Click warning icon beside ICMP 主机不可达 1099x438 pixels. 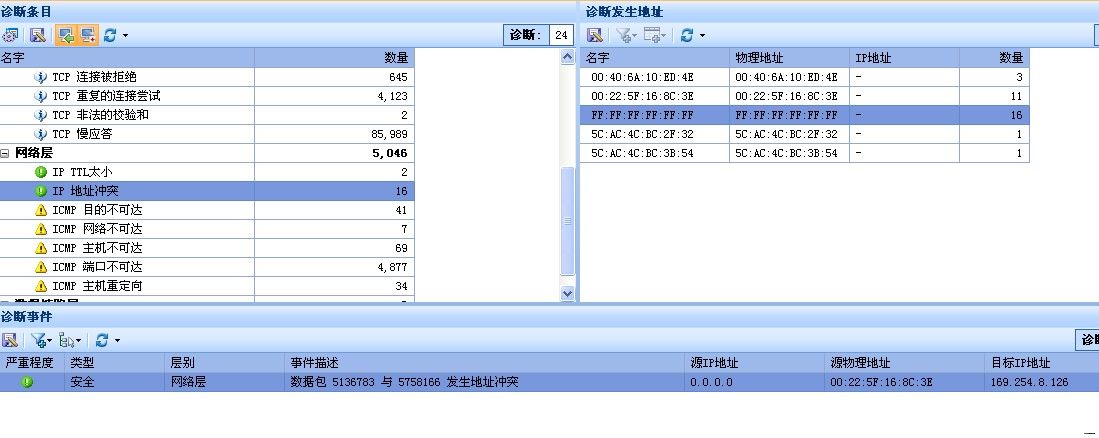click(41, 247)
